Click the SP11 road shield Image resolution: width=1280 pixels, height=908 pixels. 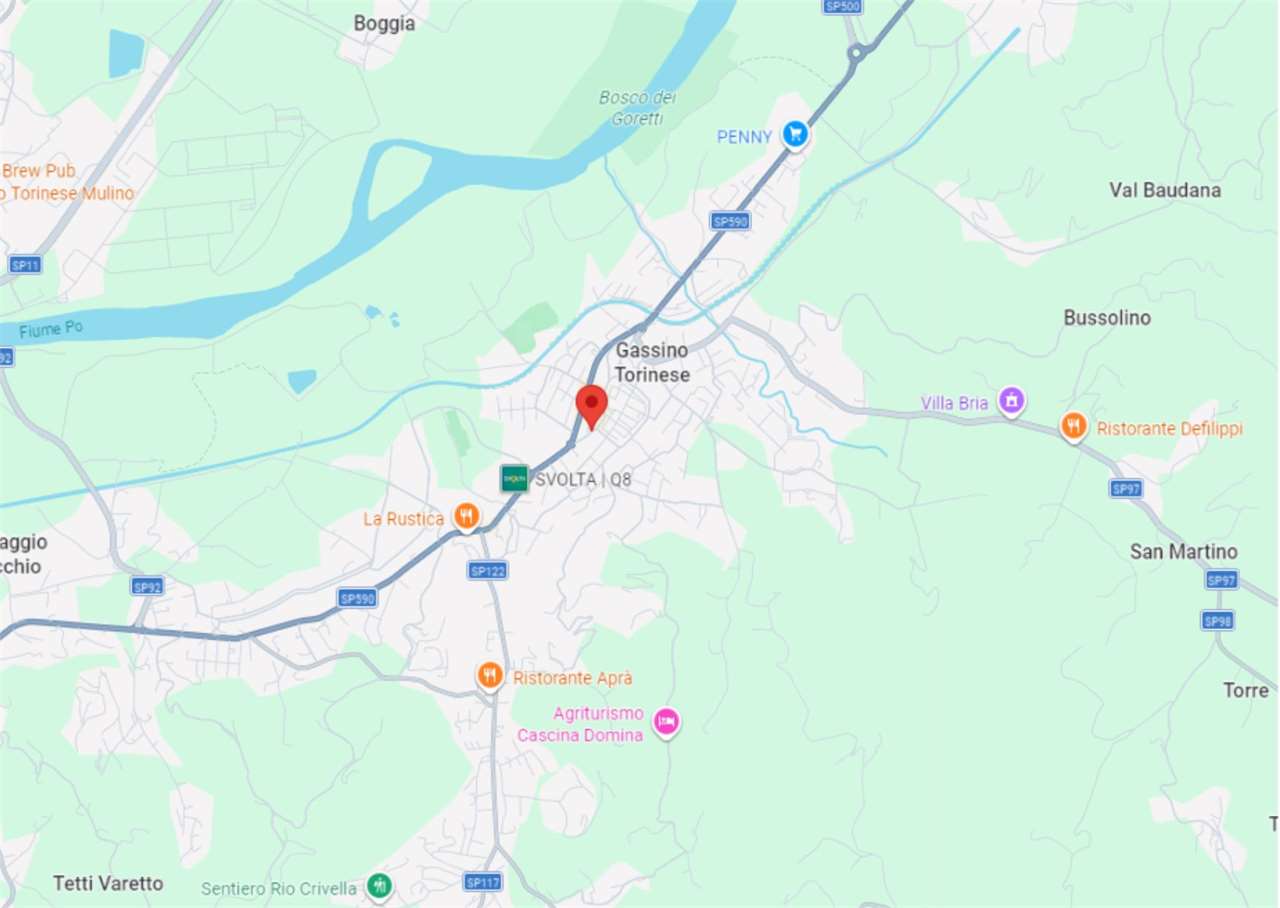pyautogui.click(x=25, y=265)
